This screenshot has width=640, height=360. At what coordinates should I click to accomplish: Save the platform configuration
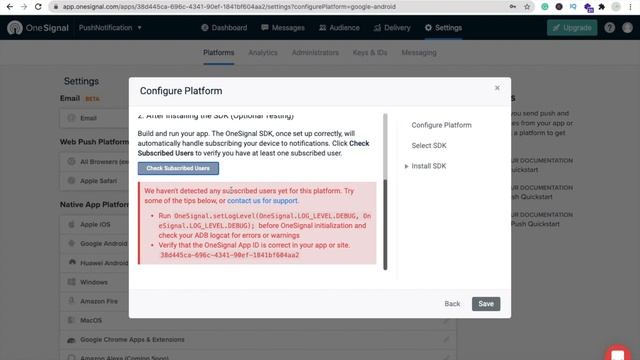[486, 304]
